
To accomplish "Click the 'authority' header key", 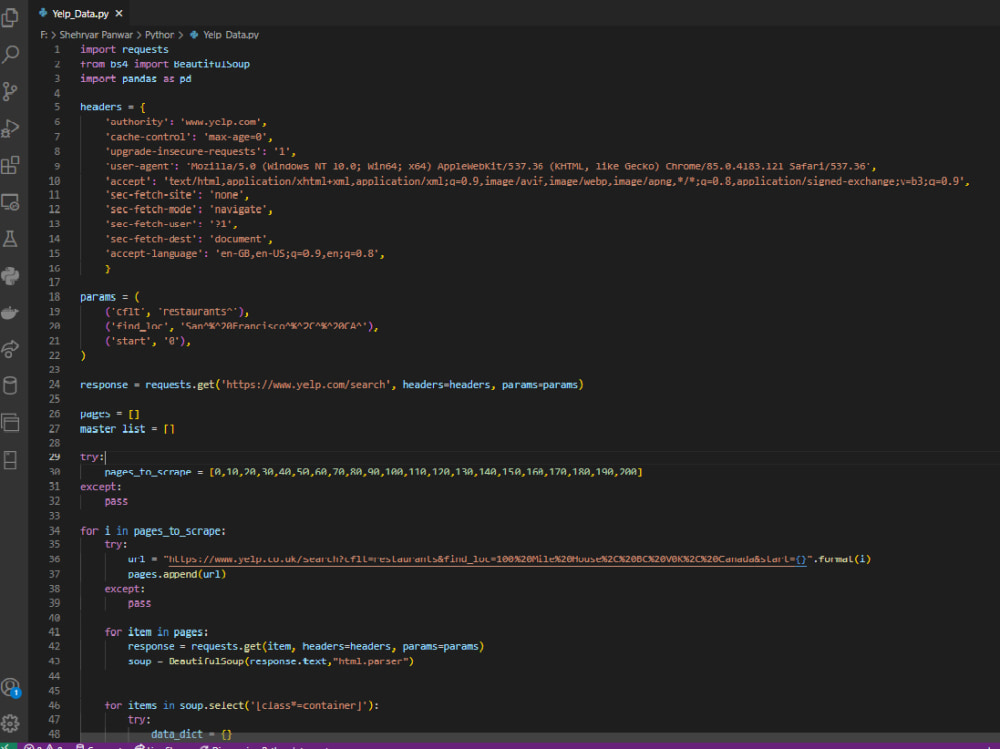I will (x=136, y=122).
